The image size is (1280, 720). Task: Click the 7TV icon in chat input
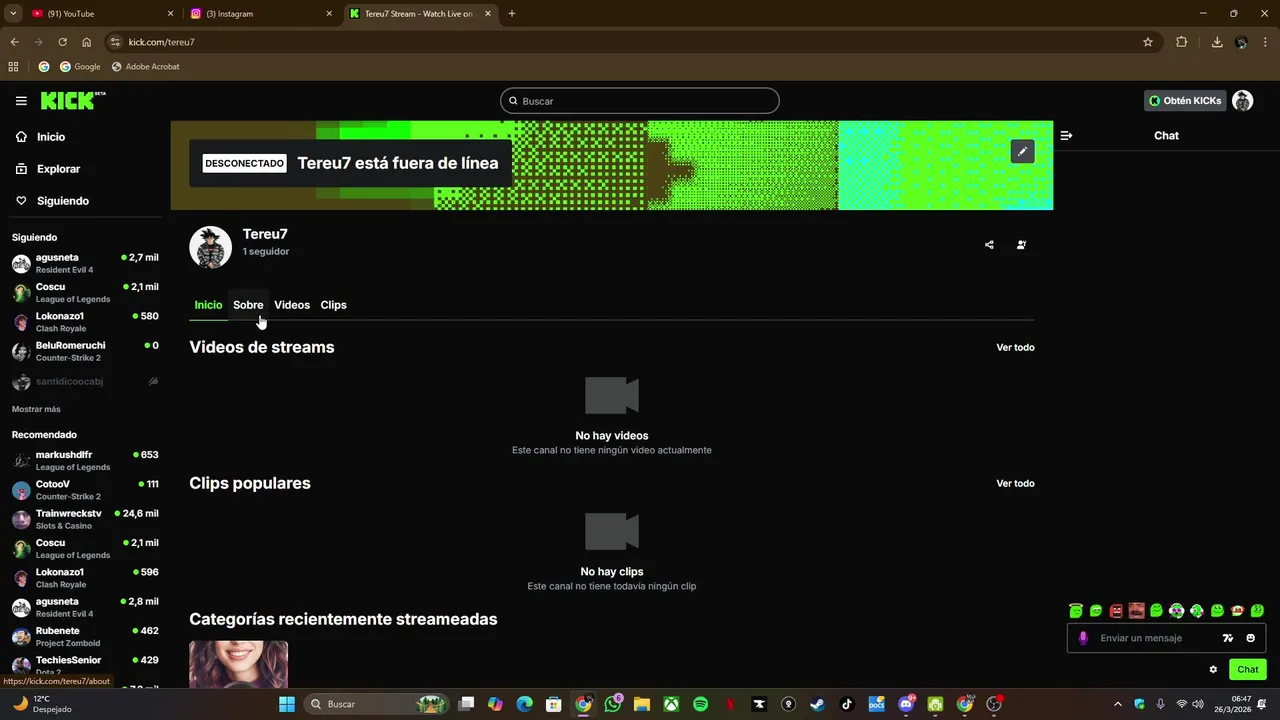pos(1228,638)
